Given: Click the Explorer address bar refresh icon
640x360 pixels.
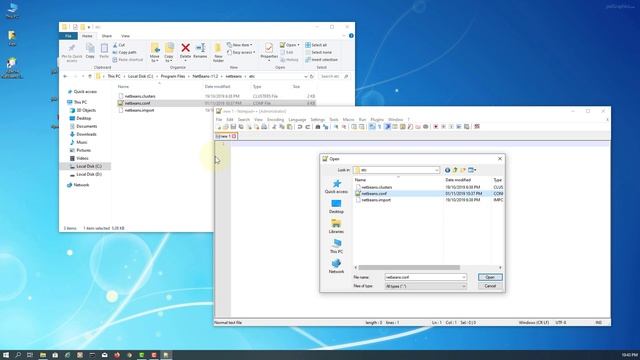Looking at the screenshot, I should click(312, 76).
